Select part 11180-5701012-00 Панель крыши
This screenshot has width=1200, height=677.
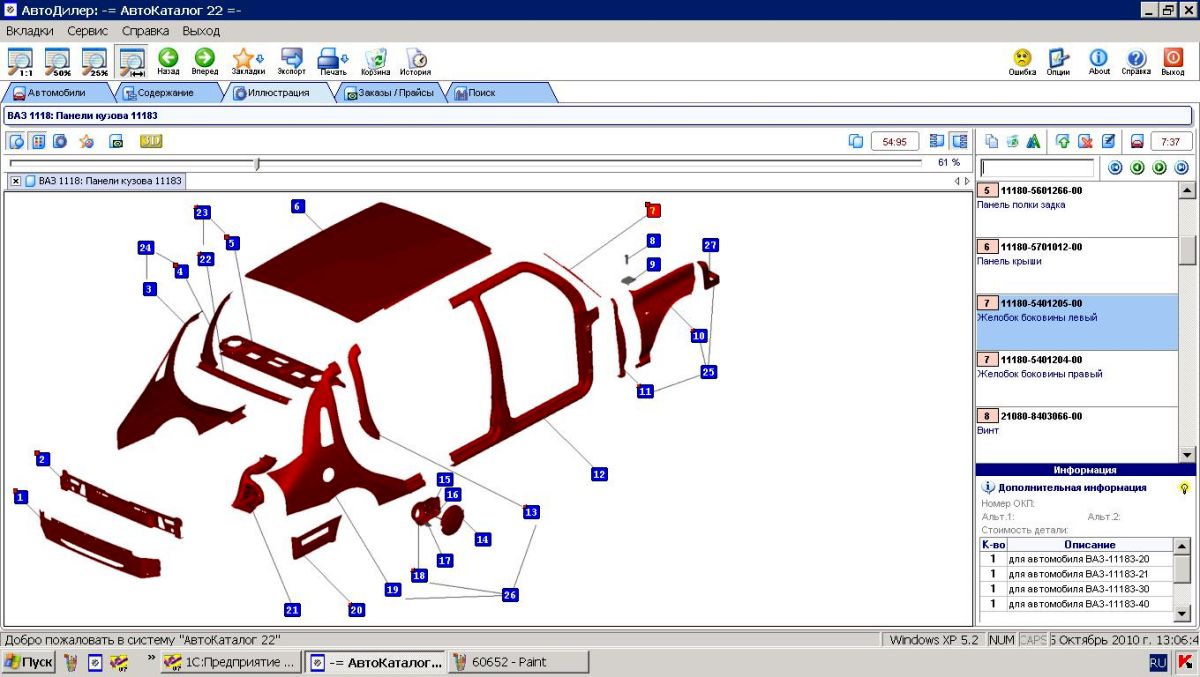[x=1076, y=265]
